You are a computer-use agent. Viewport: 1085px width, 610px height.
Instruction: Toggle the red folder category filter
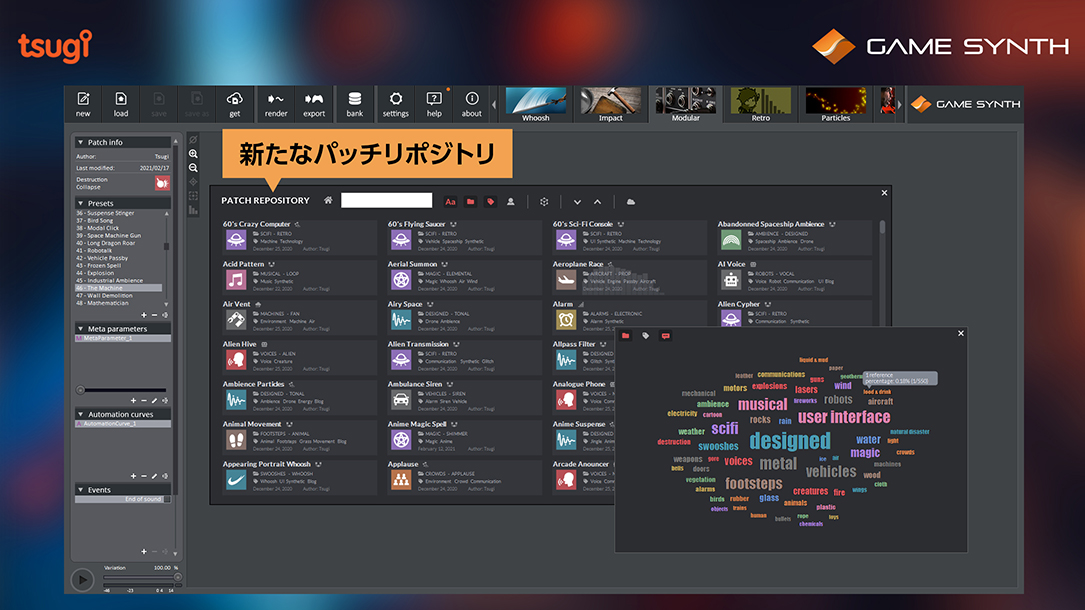coord(470,201)
